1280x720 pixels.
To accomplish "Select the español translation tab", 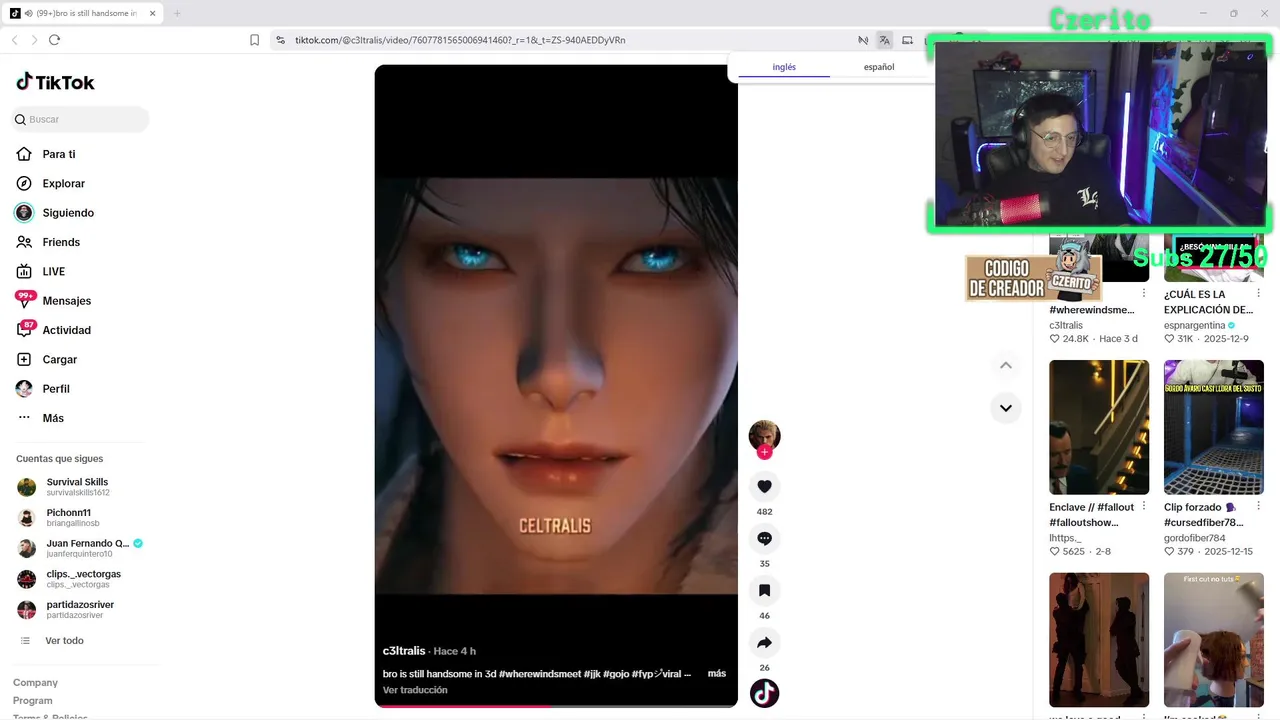I will [879, 67].
